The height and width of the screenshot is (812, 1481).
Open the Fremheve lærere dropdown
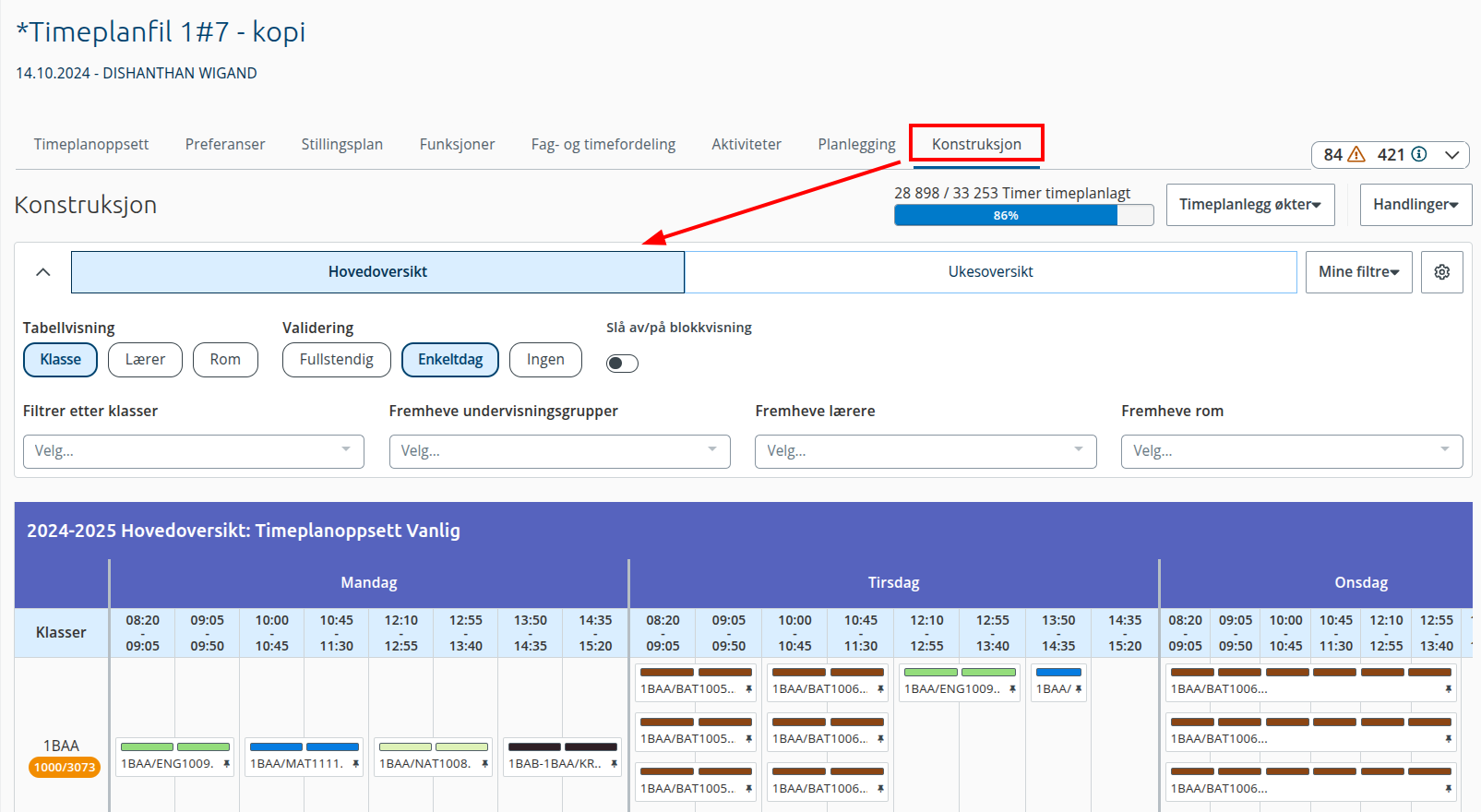[x=926, y=451]
